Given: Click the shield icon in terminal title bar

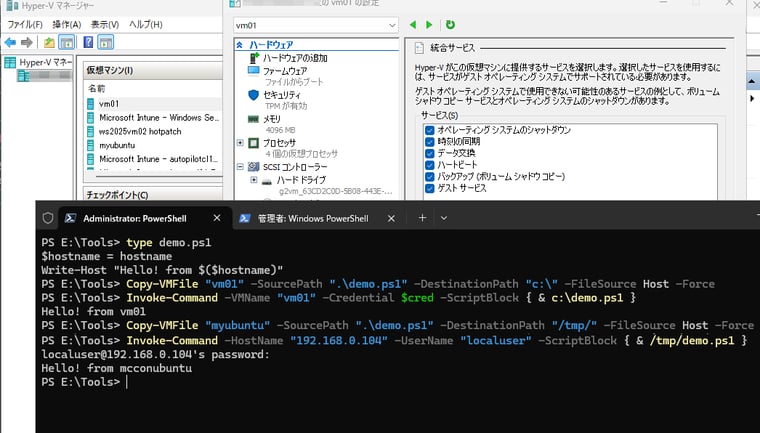Looking at the screenshot, I should (x=48, y=218).
